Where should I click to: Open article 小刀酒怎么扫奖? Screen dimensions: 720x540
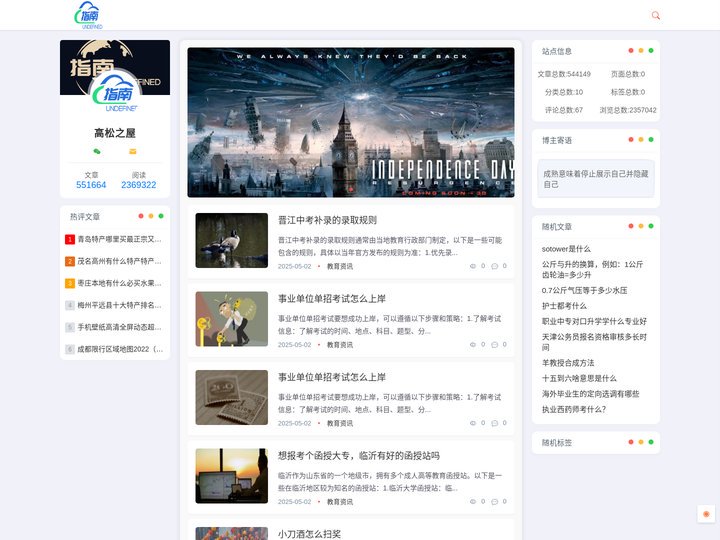tap(309, 534)
